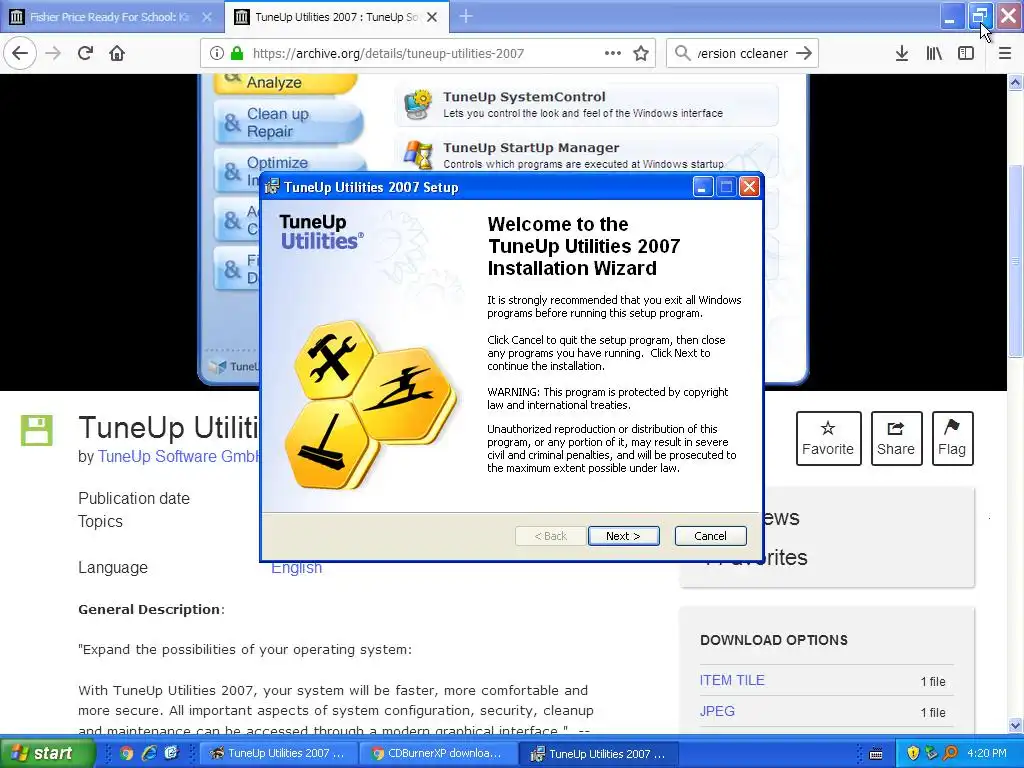Click the search box with ccleaner text
This screenshot has height=768, width=1024.
[x=741, y=53]
